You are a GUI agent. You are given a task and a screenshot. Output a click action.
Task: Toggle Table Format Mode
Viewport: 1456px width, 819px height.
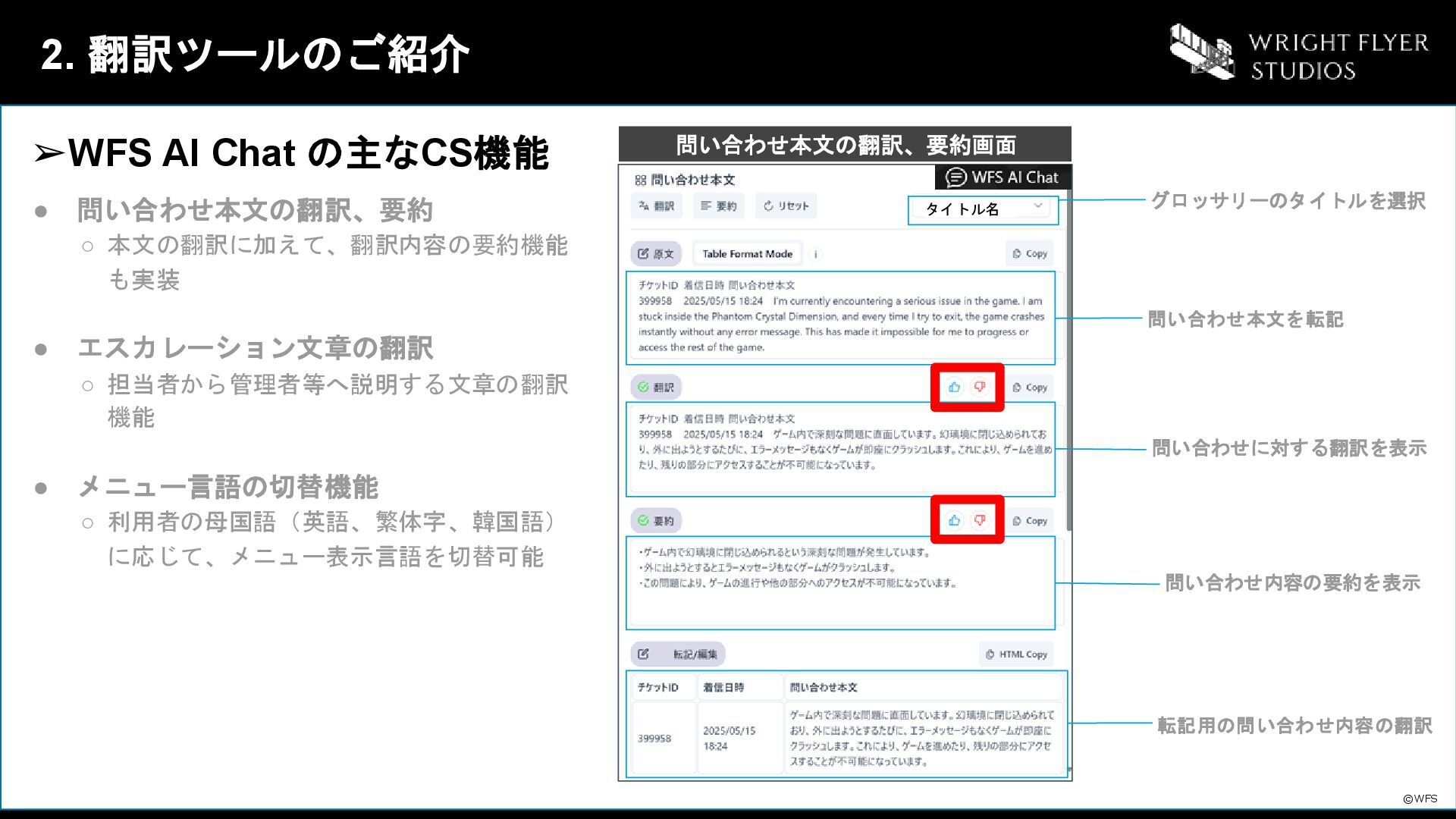click(747, 253)
